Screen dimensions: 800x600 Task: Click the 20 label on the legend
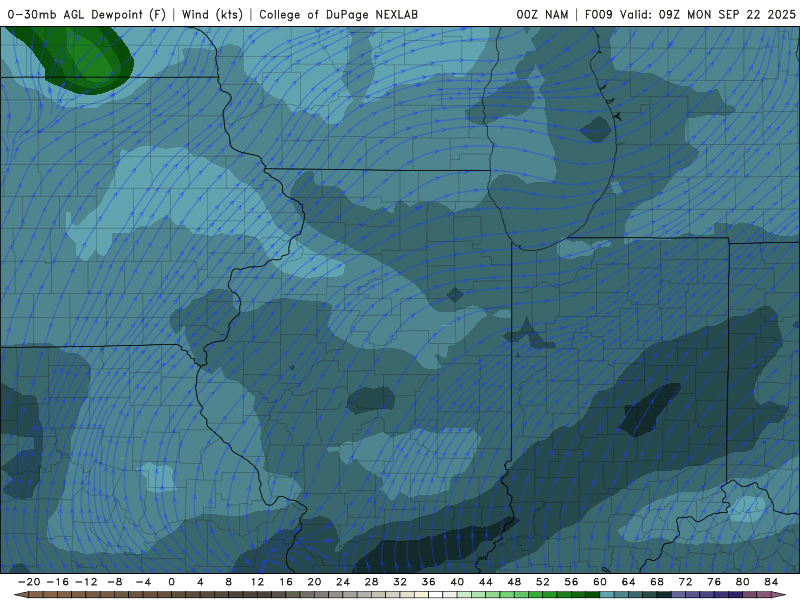314,582
